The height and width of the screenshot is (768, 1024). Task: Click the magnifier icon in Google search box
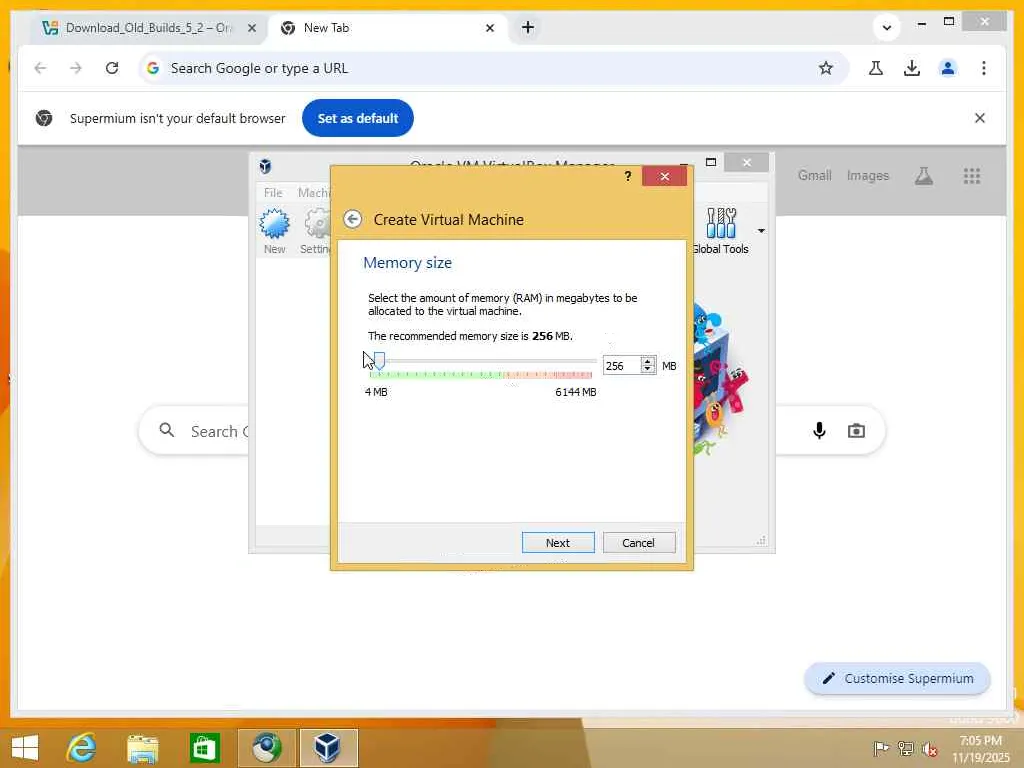[167, 430]
